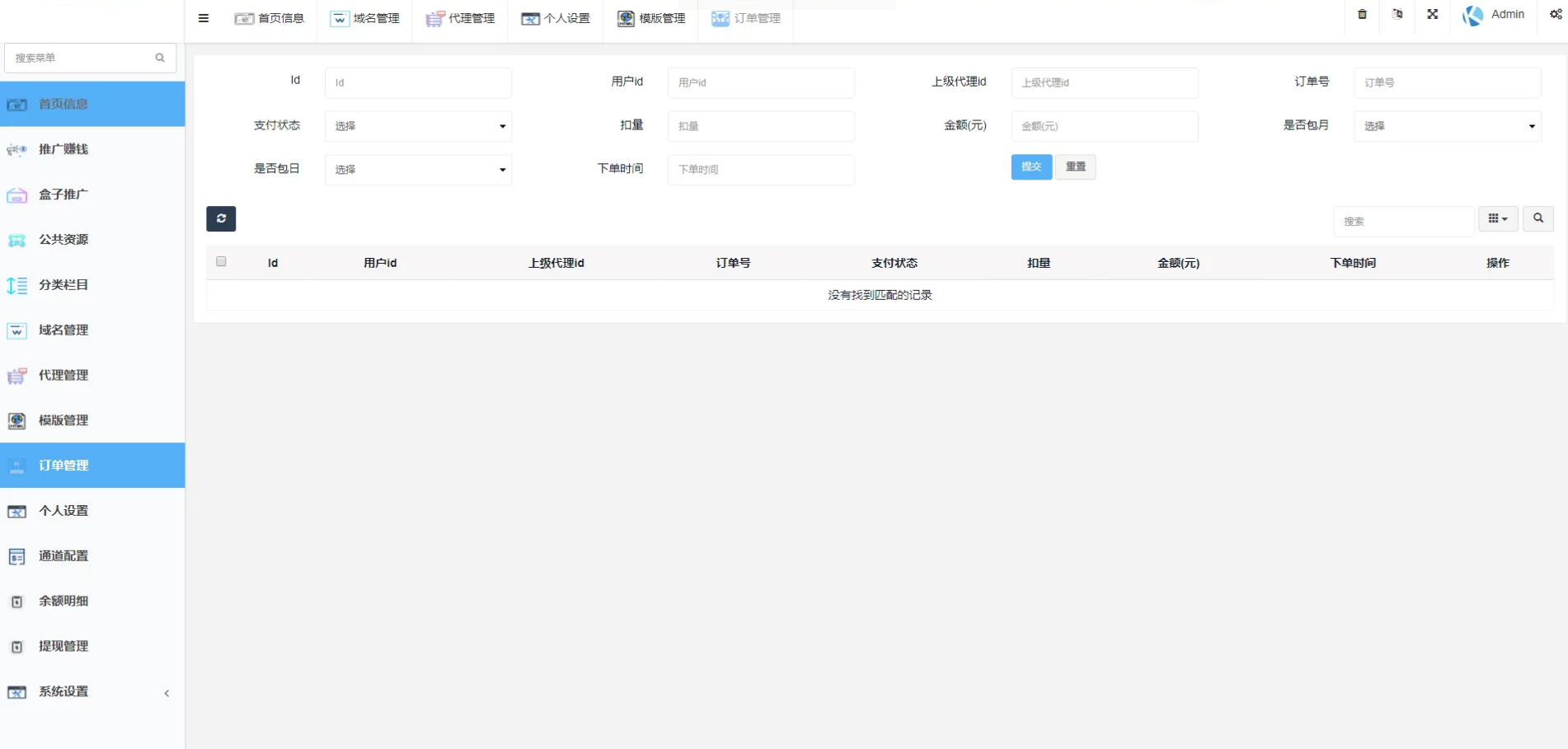Click the search magnifier button beside table search
This screenshot has height=749, width=1568.
point(1537,218)
